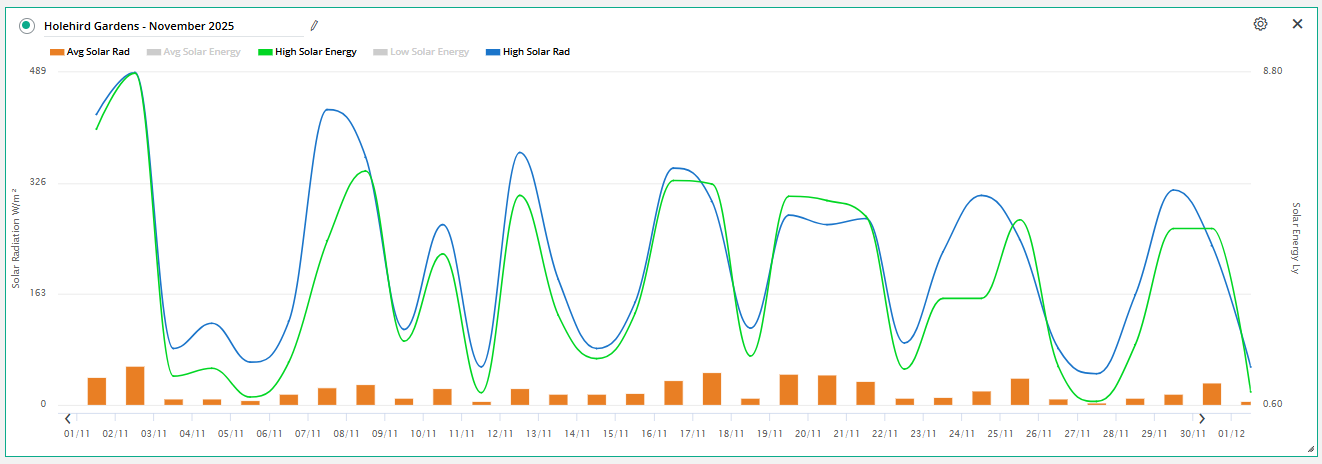Screen dimensions: 1322x464
Task: Toggle the Avg Solar Rad legend label
Action: tap(98, 52)
